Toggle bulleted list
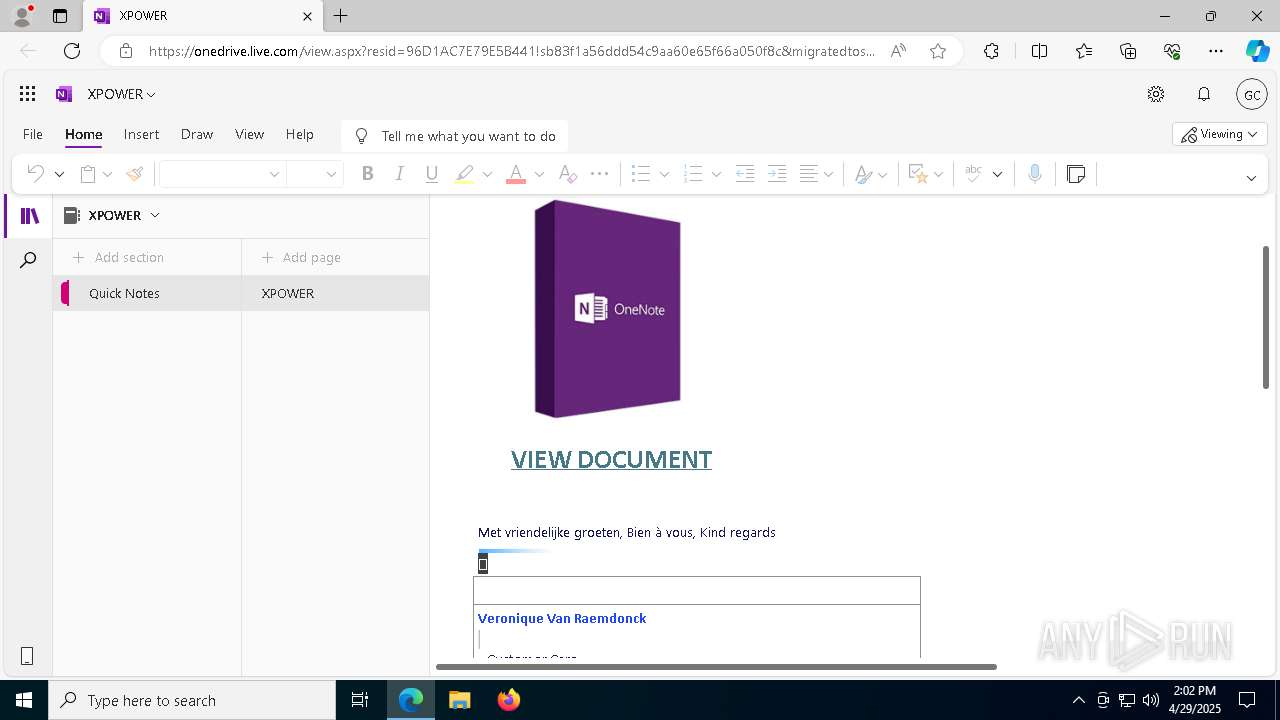 coord(641,173)
